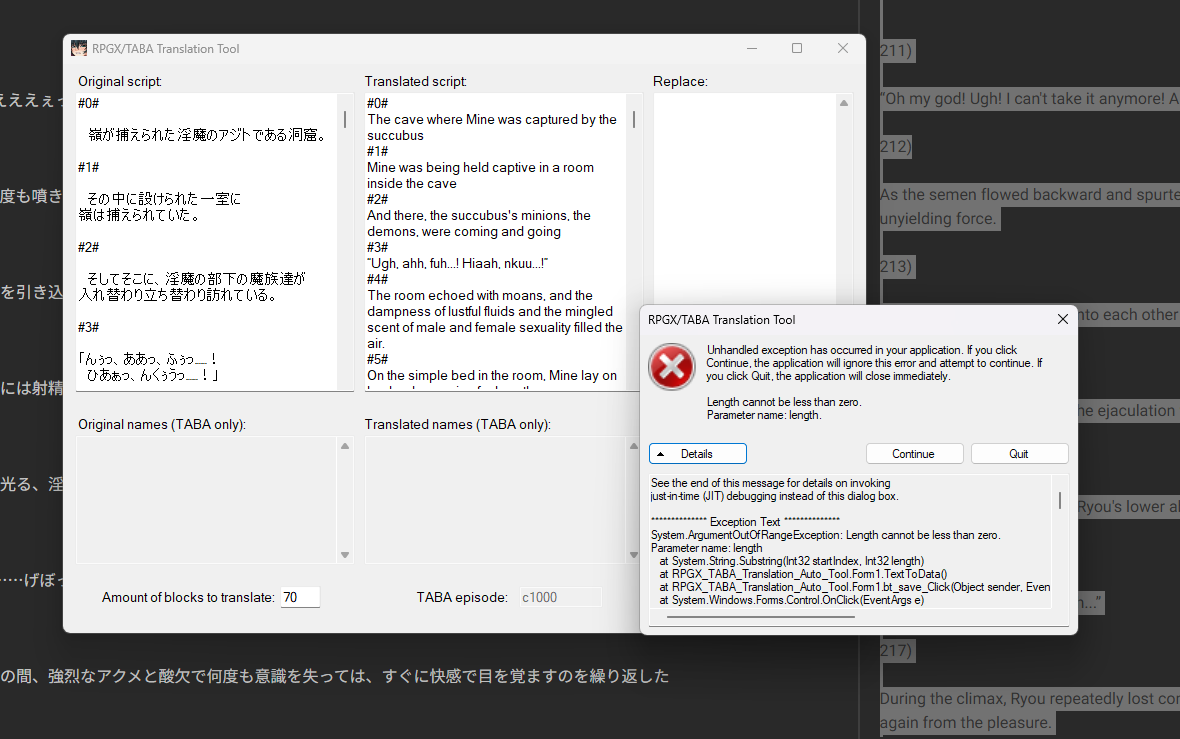This screenshot has height=739, width=1180.
Task: Collapse the Details section in the error dialog
Action: click(698, 454)
